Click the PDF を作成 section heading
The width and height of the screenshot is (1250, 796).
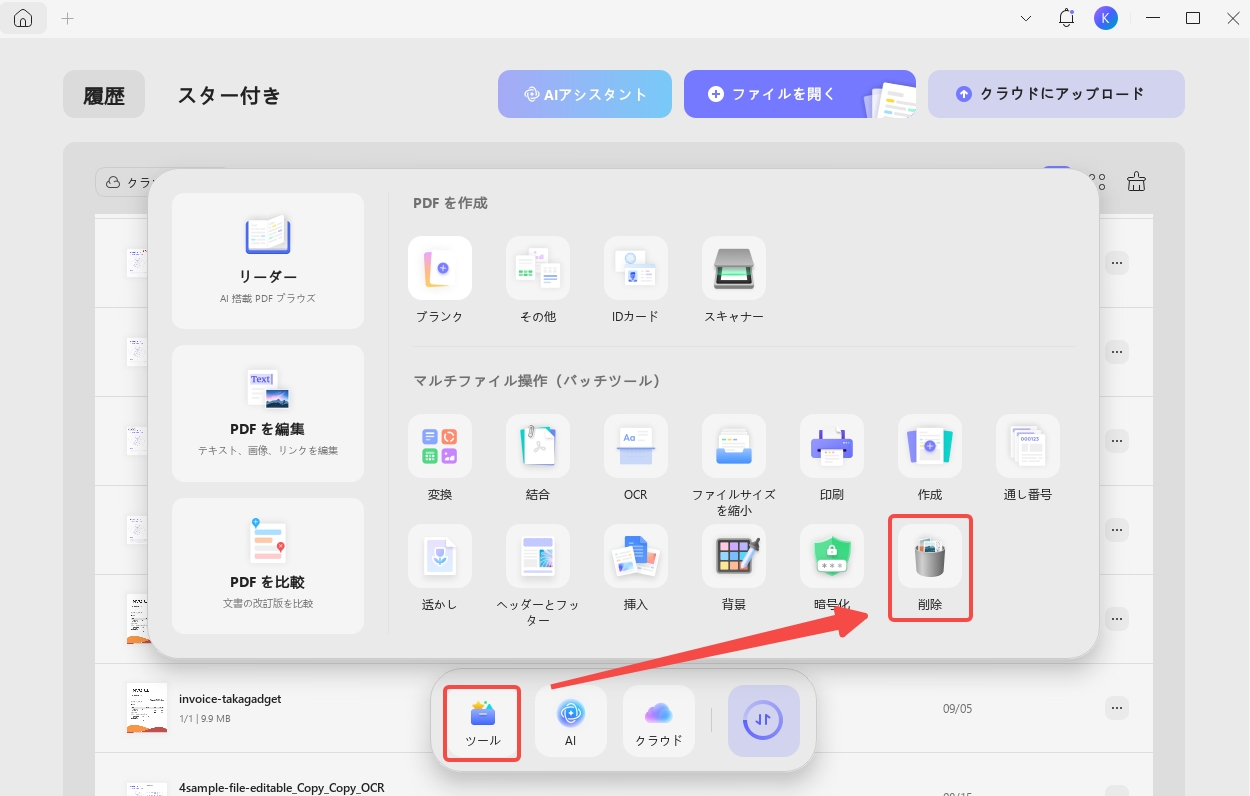point(450,203)
